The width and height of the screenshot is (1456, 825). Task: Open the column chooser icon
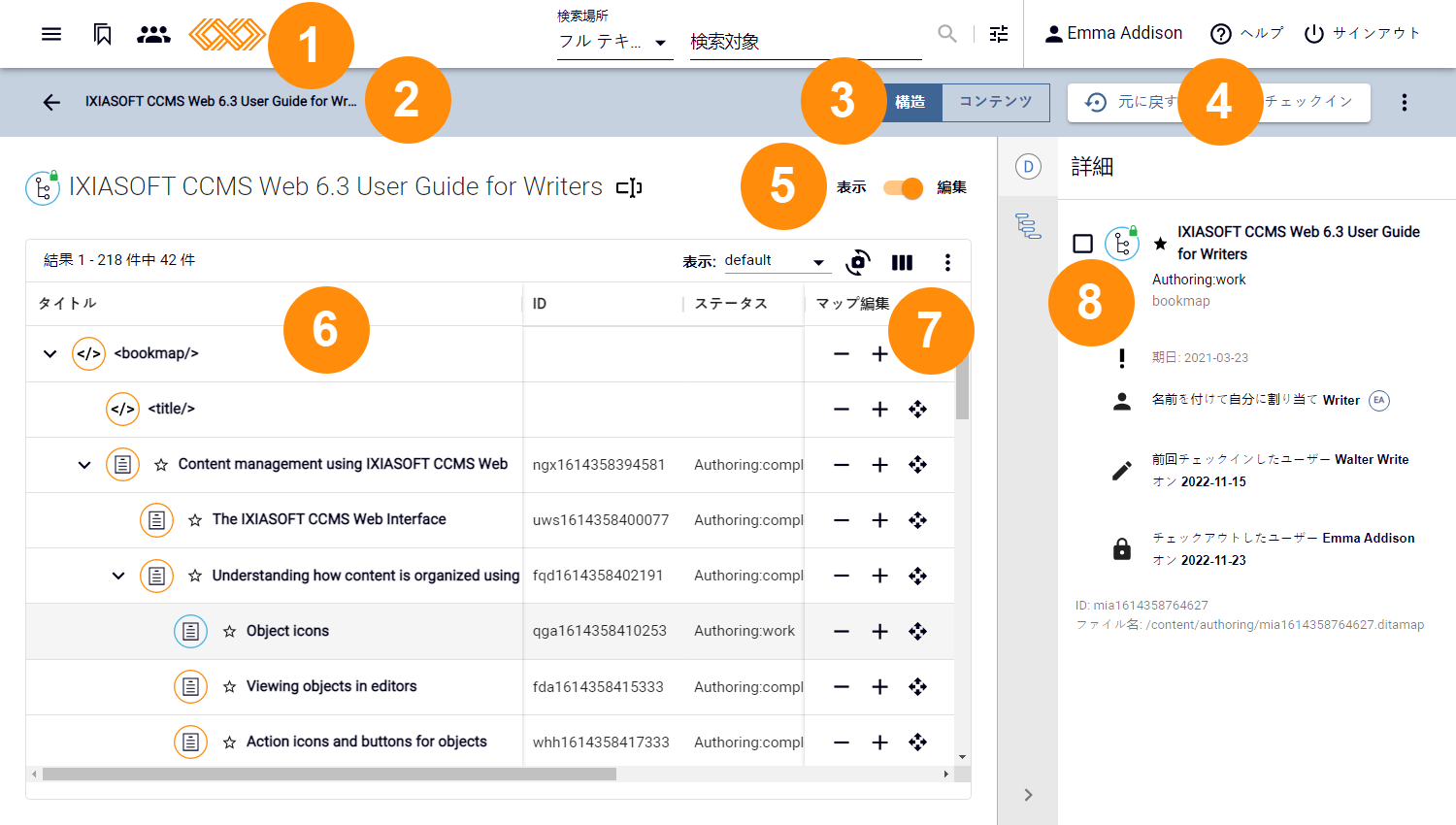[902, 262]
